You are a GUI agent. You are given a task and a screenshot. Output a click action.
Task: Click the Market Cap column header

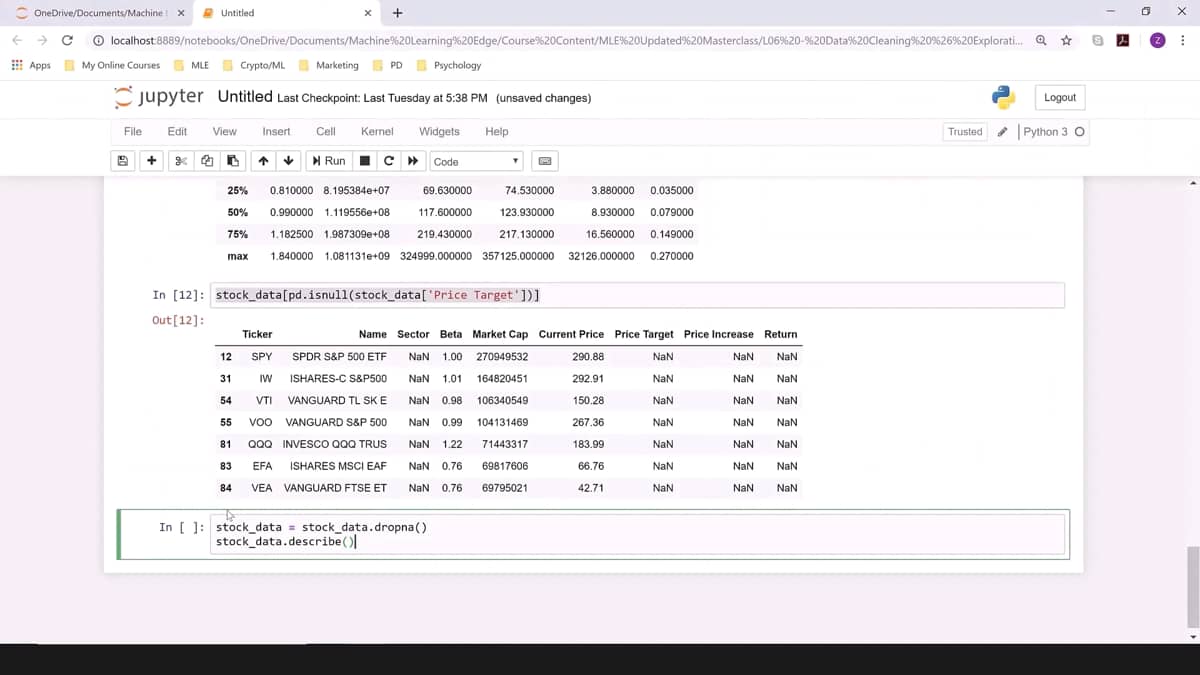point(500,334)
